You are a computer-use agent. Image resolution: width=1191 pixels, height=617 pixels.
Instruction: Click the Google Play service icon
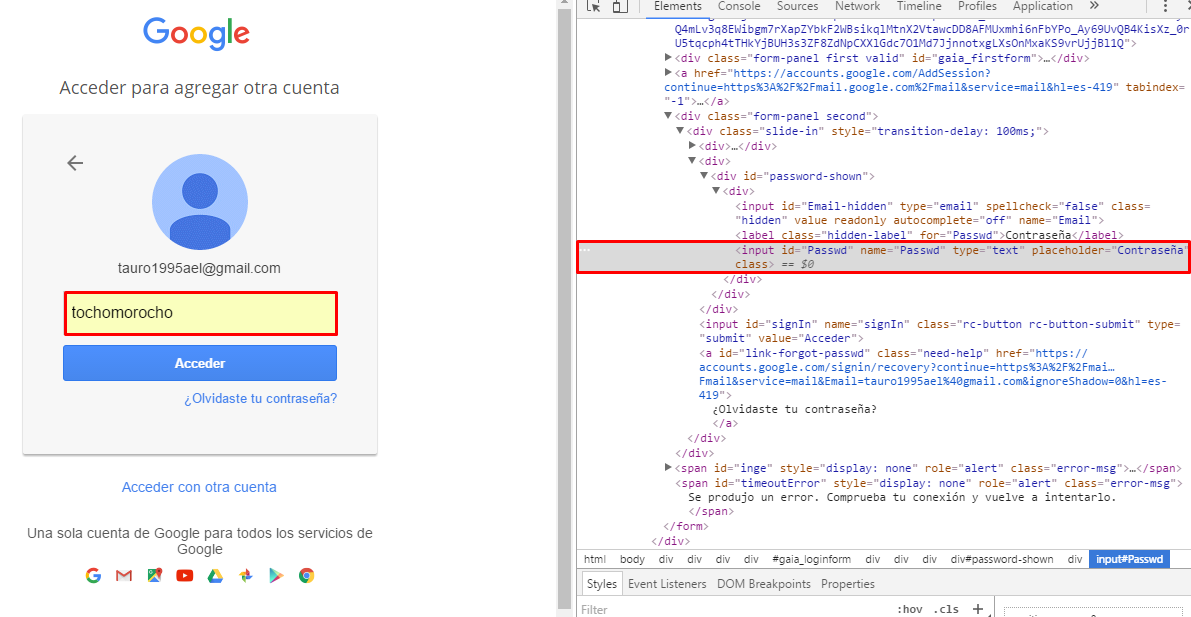[x=276, y=576]
